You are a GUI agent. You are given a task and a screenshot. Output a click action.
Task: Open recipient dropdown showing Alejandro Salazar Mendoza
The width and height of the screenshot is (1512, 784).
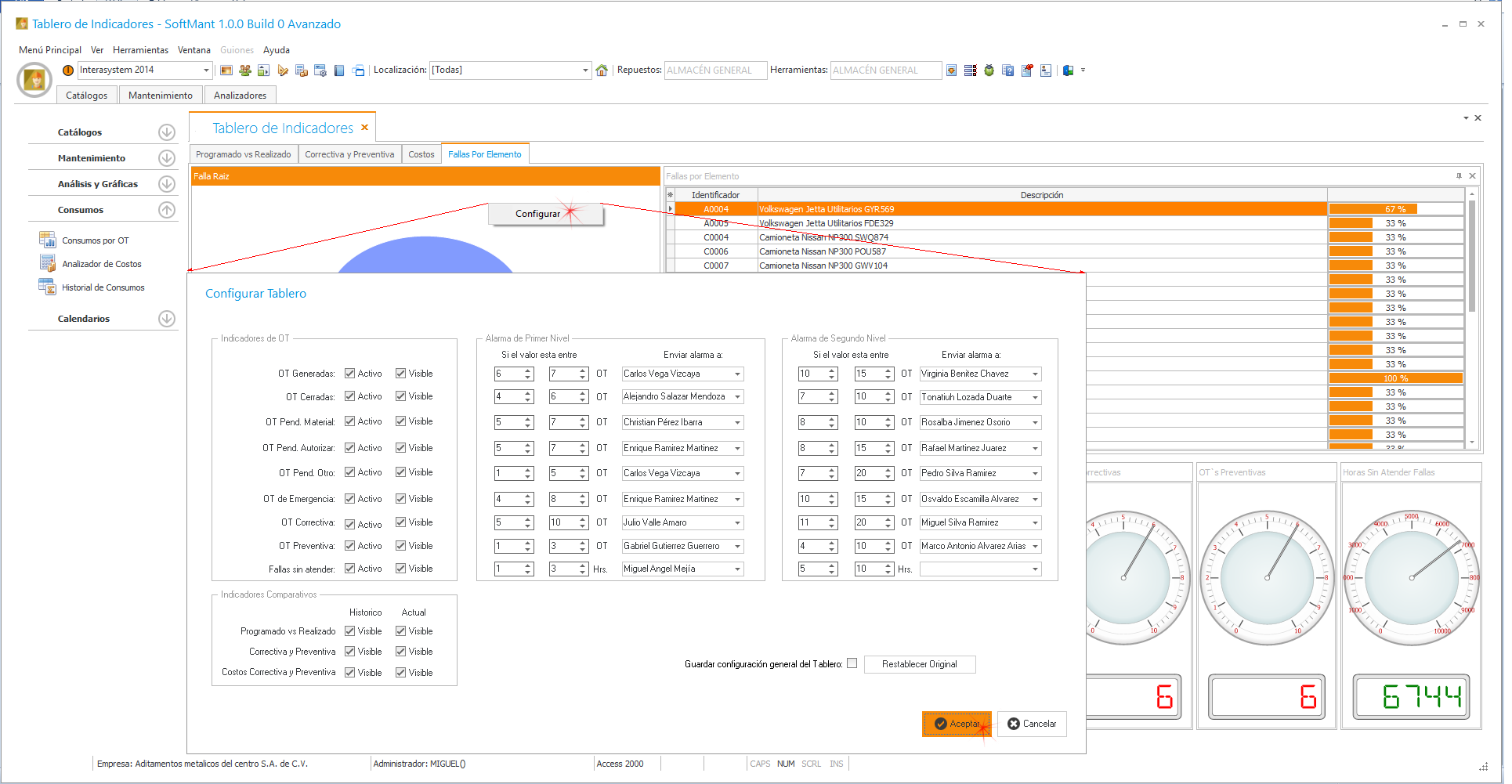coord(737,397)
